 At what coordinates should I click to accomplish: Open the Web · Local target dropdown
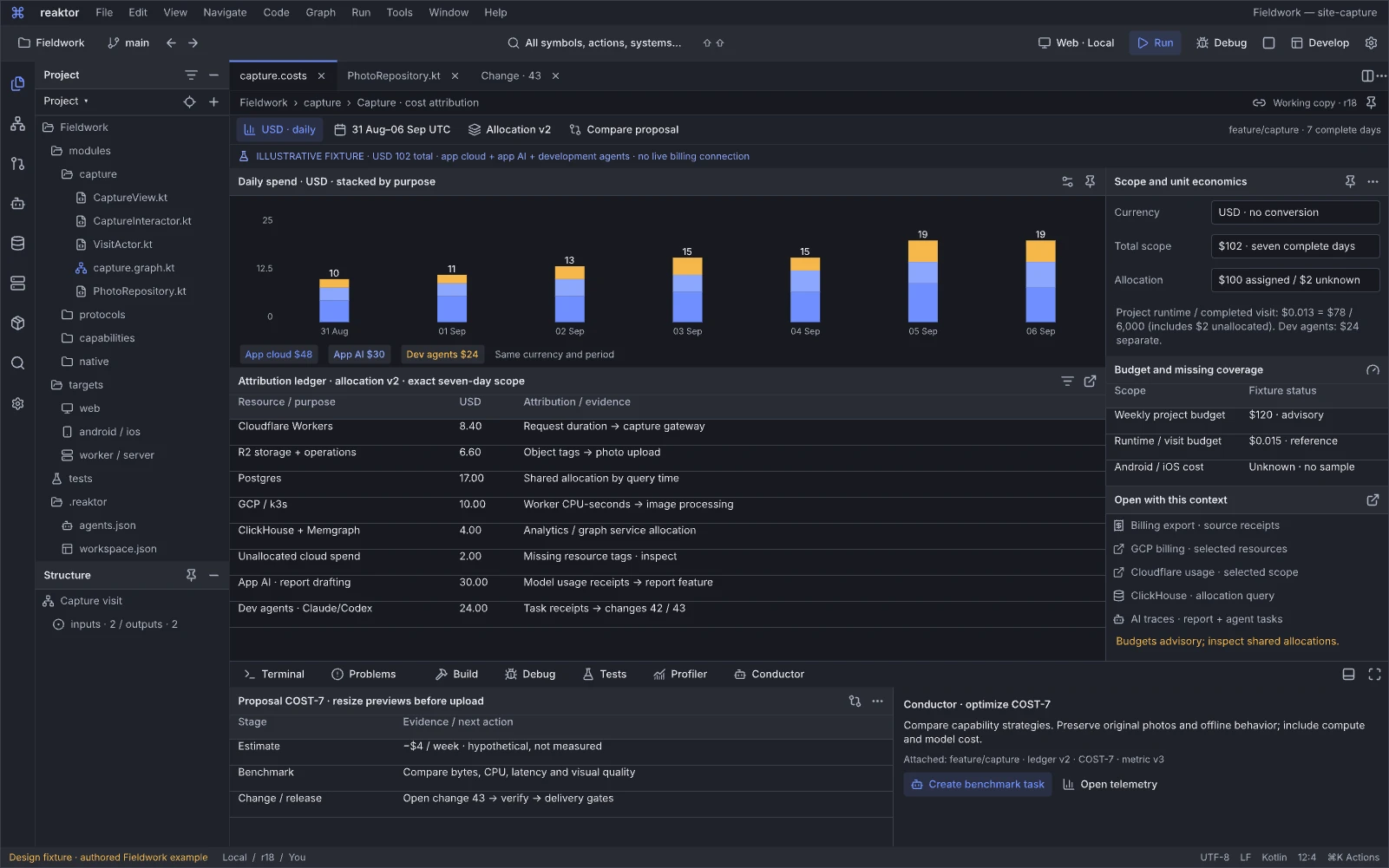point(1076,42)
